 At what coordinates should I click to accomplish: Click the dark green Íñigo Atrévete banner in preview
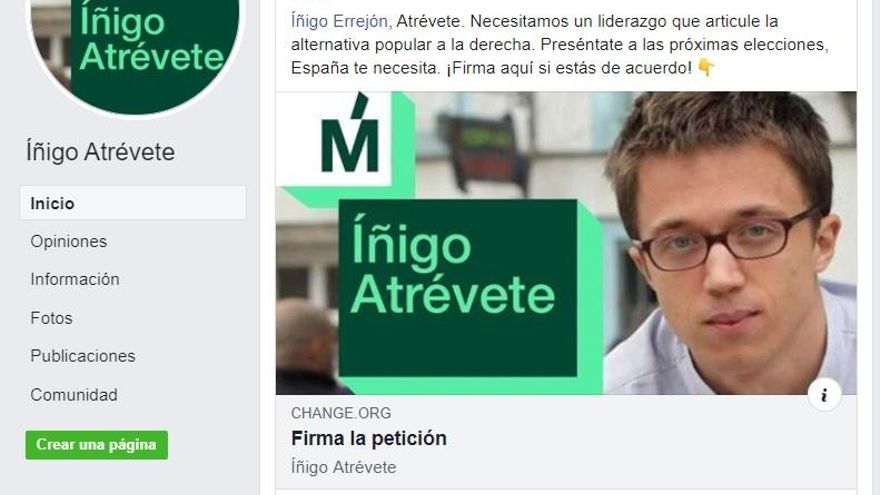(x=457, y=287)
